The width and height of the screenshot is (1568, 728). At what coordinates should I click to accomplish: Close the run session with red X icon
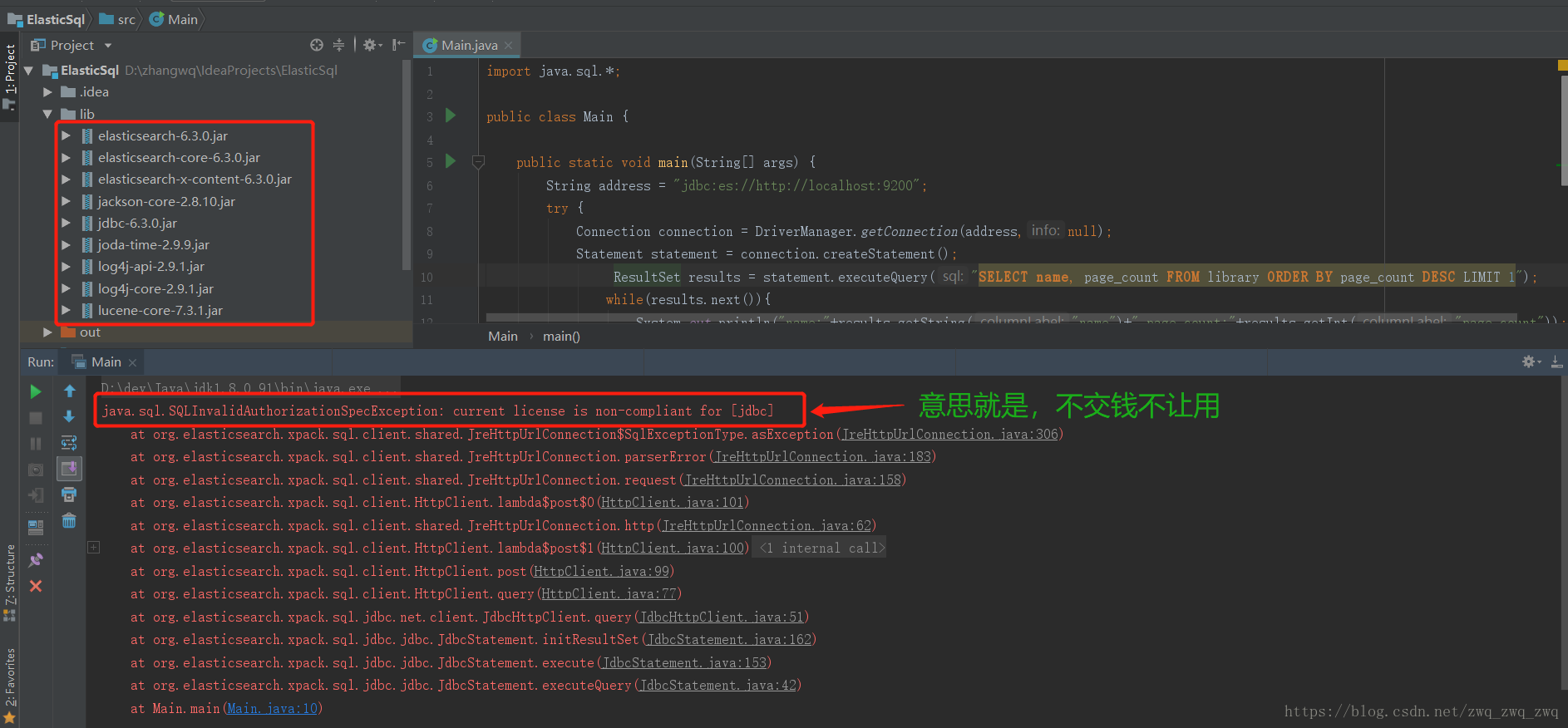click(36, 586)
